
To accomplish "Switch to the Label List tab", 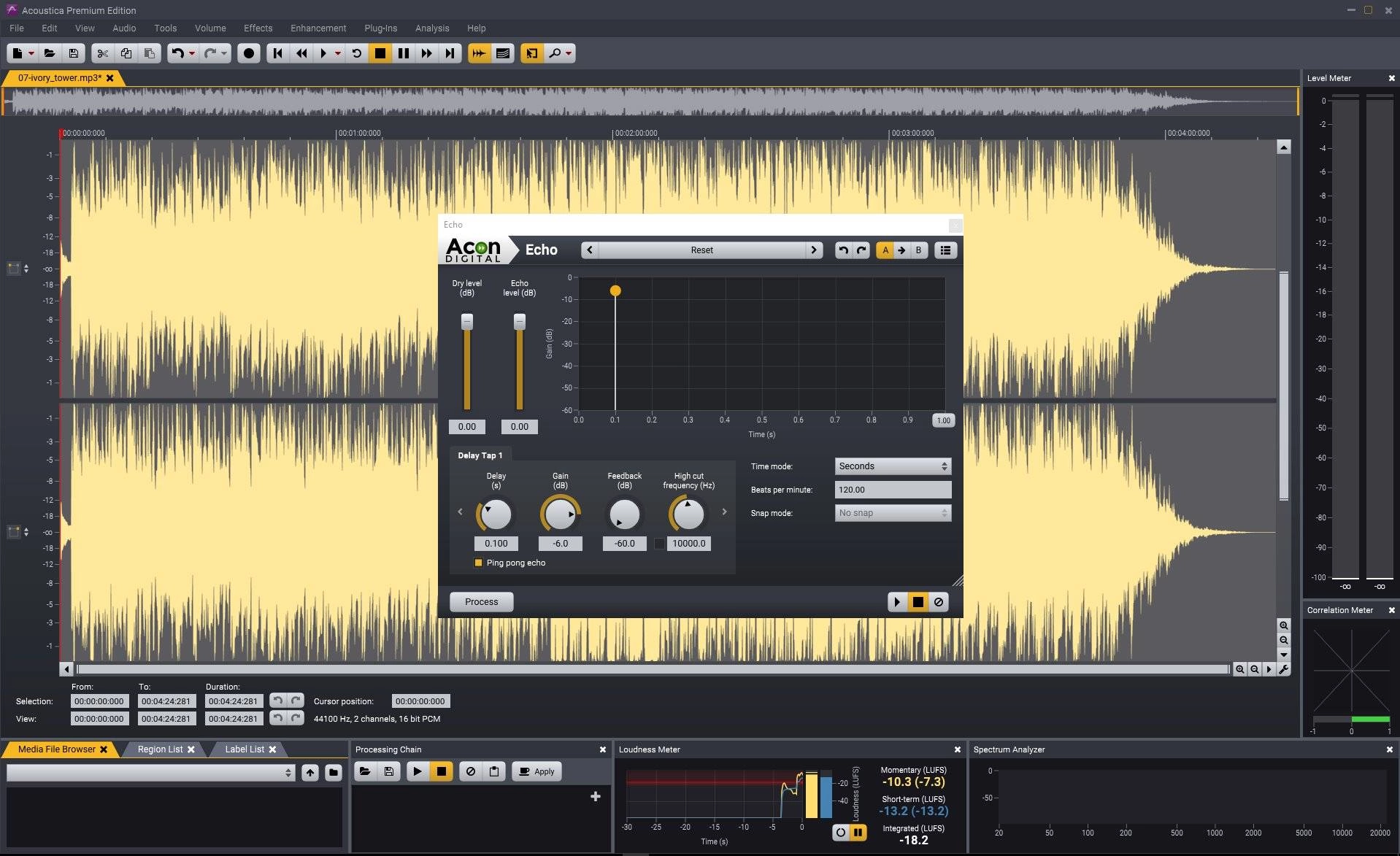I will (x=245, y=749).
